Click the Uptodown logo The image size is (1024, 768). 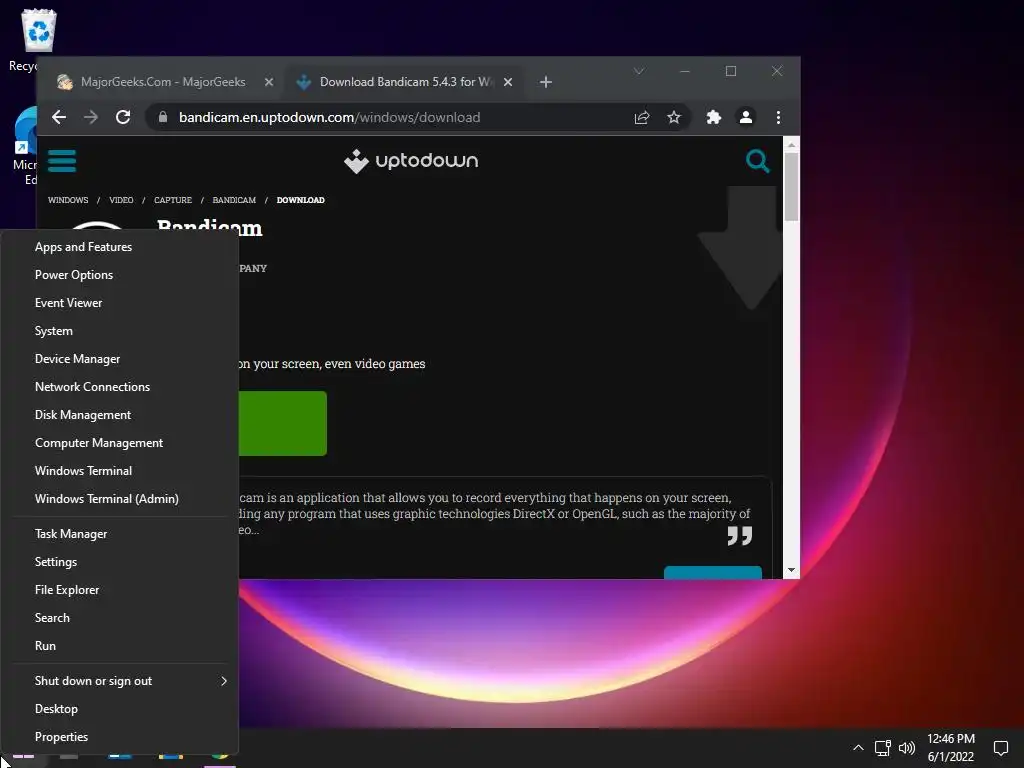tap(411, 161)
